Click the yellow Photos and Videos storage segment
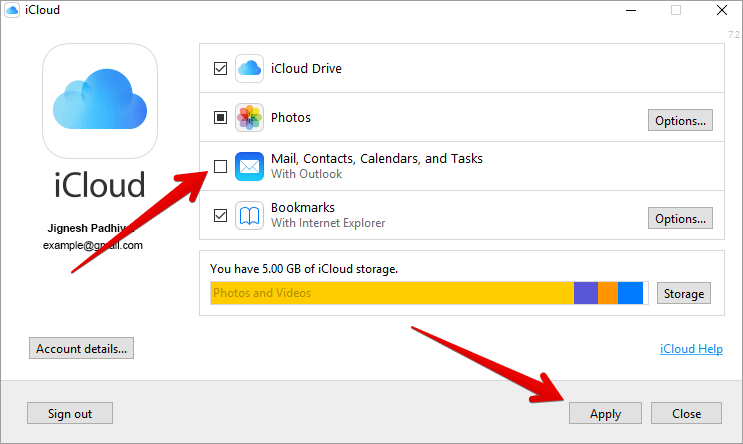Screen dimensions: 743x444 (x=392, y=293)
